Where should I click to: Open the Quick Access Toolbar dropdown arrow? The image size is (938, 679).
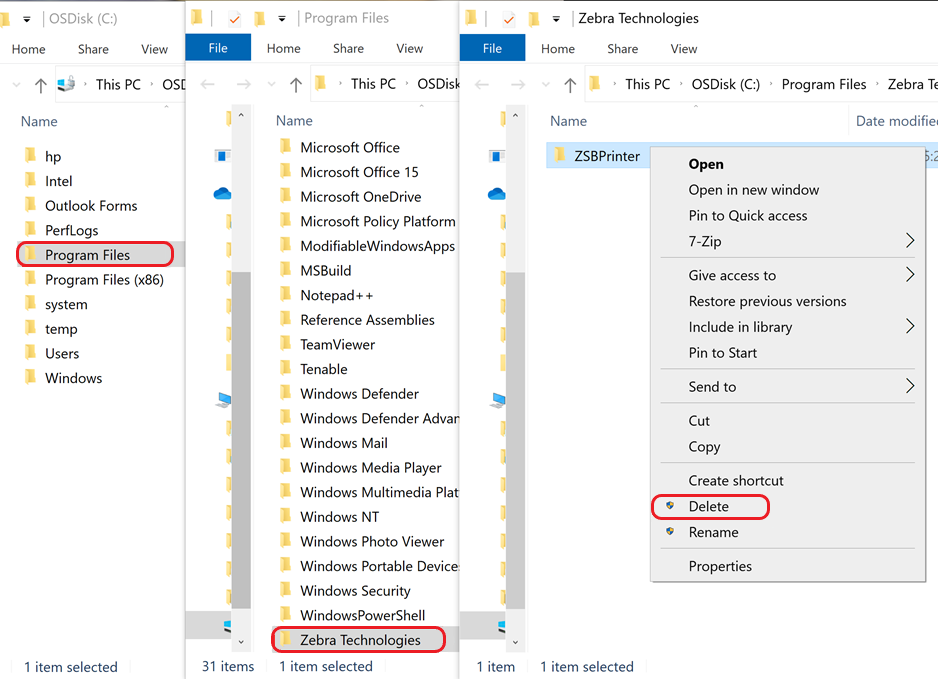click(x=556, y=18)
